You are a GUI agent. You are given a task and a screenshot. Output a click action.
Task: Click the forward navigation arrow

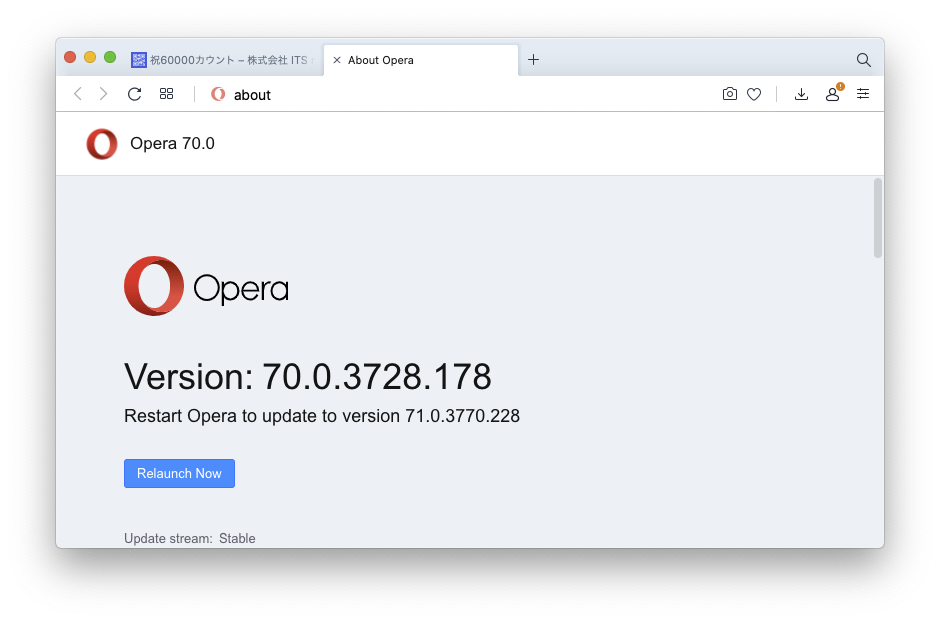[x=103, y=94]
